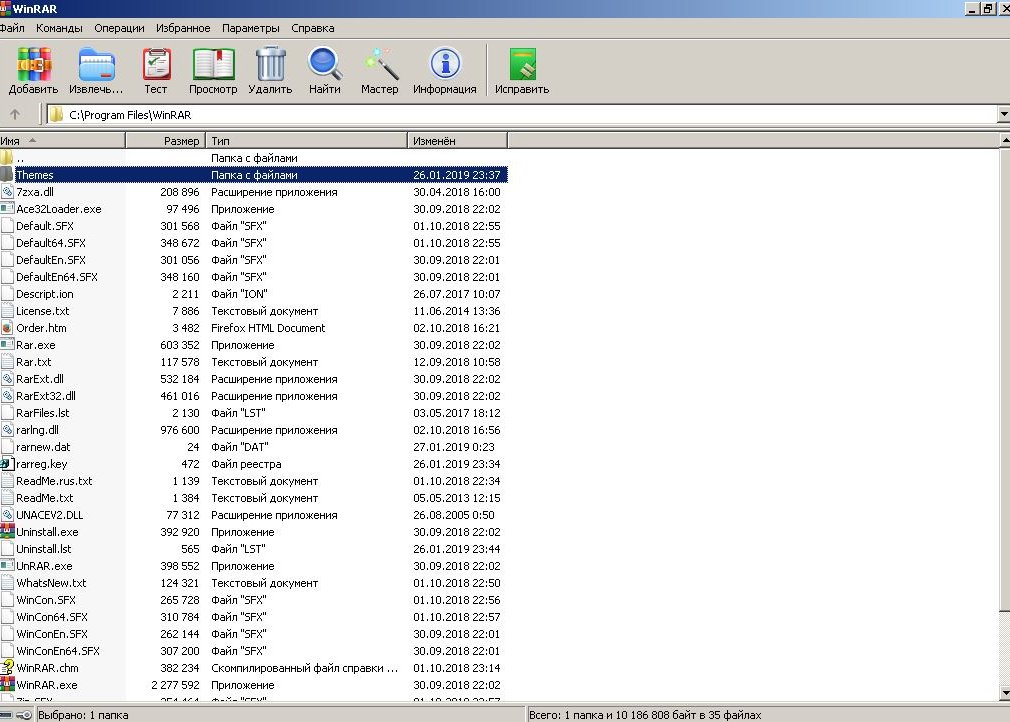Screen dimensions: 1010x722
Task: Sort file list by Размер column
Action: [166, 140]
